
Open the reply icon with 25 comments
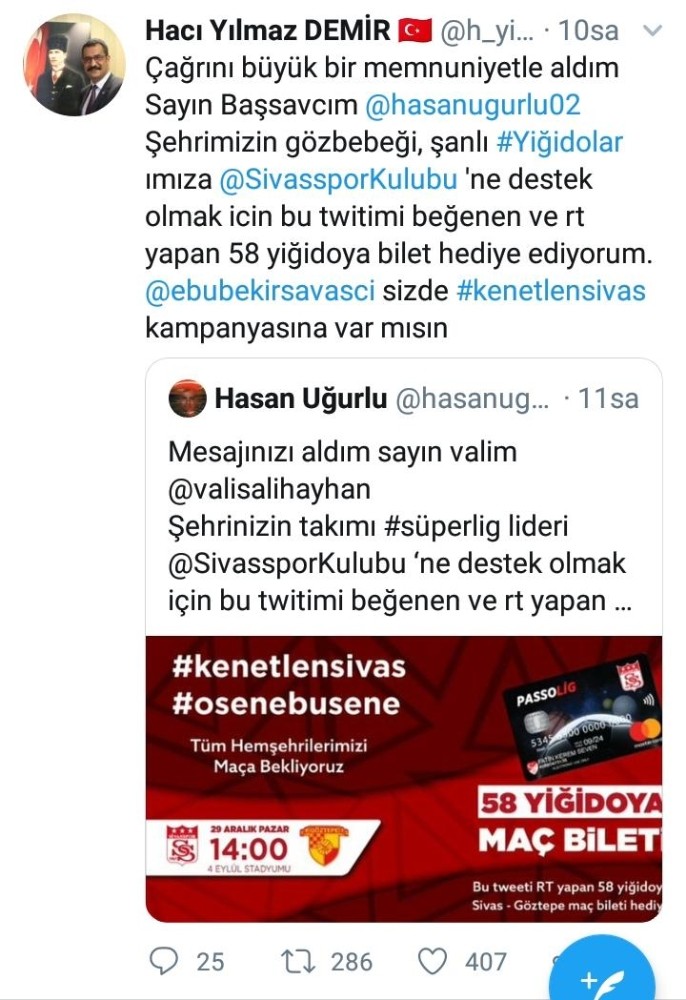tap(164, 961)
